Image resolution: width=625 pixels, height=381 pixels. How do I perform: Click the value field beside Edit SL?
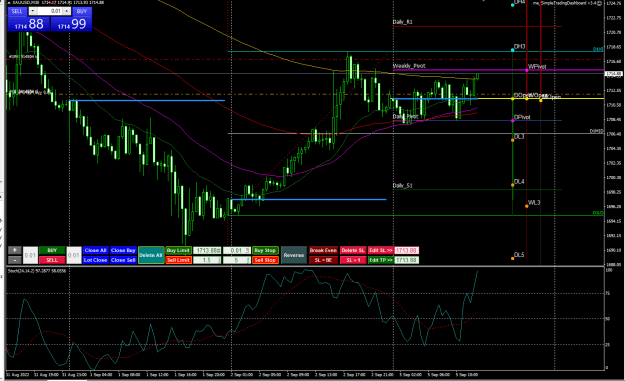407,250
